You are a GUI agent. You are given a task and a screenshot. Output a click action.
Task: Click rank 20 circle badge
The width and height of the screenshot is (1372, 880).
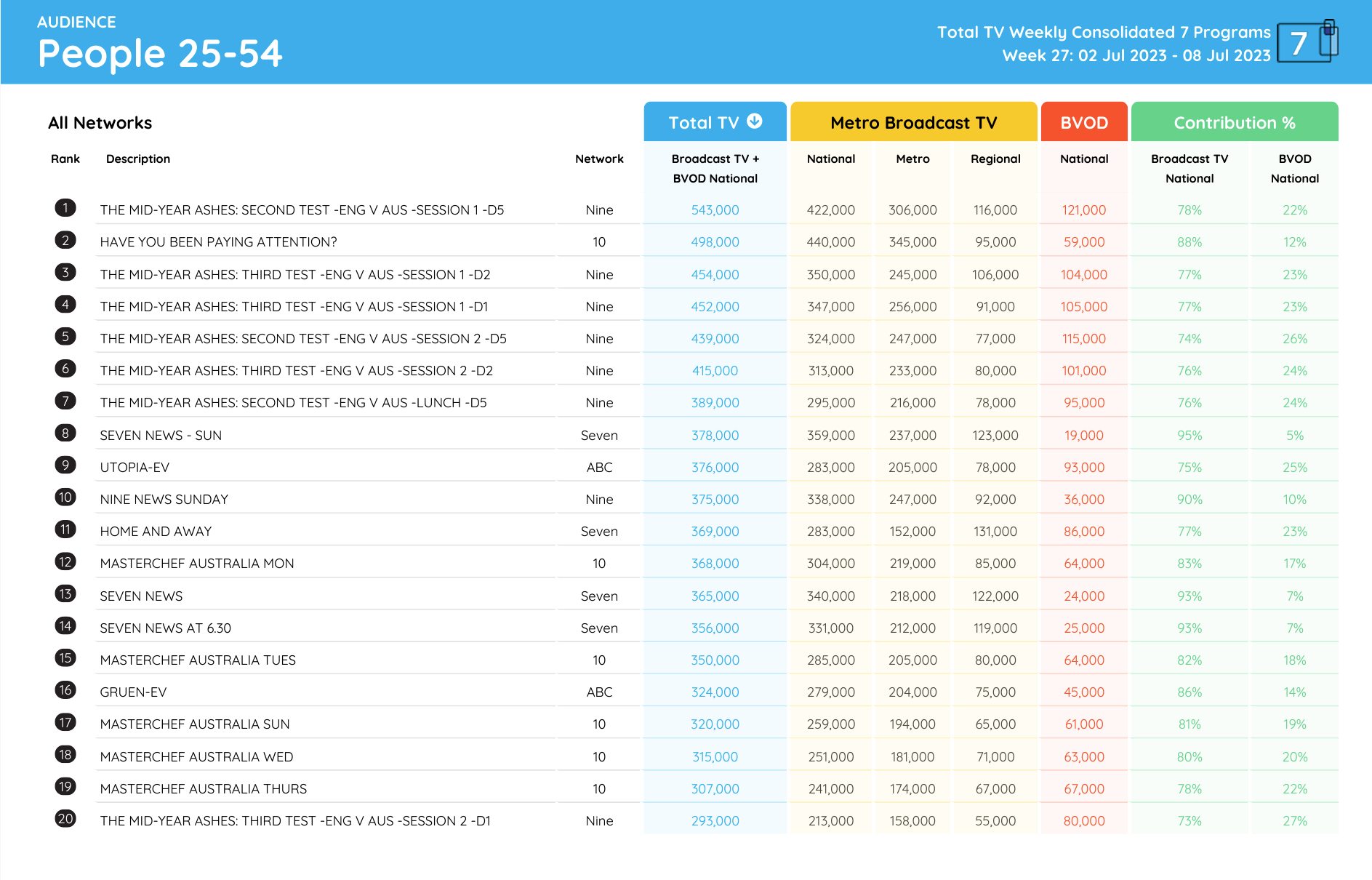coord(65,819)
